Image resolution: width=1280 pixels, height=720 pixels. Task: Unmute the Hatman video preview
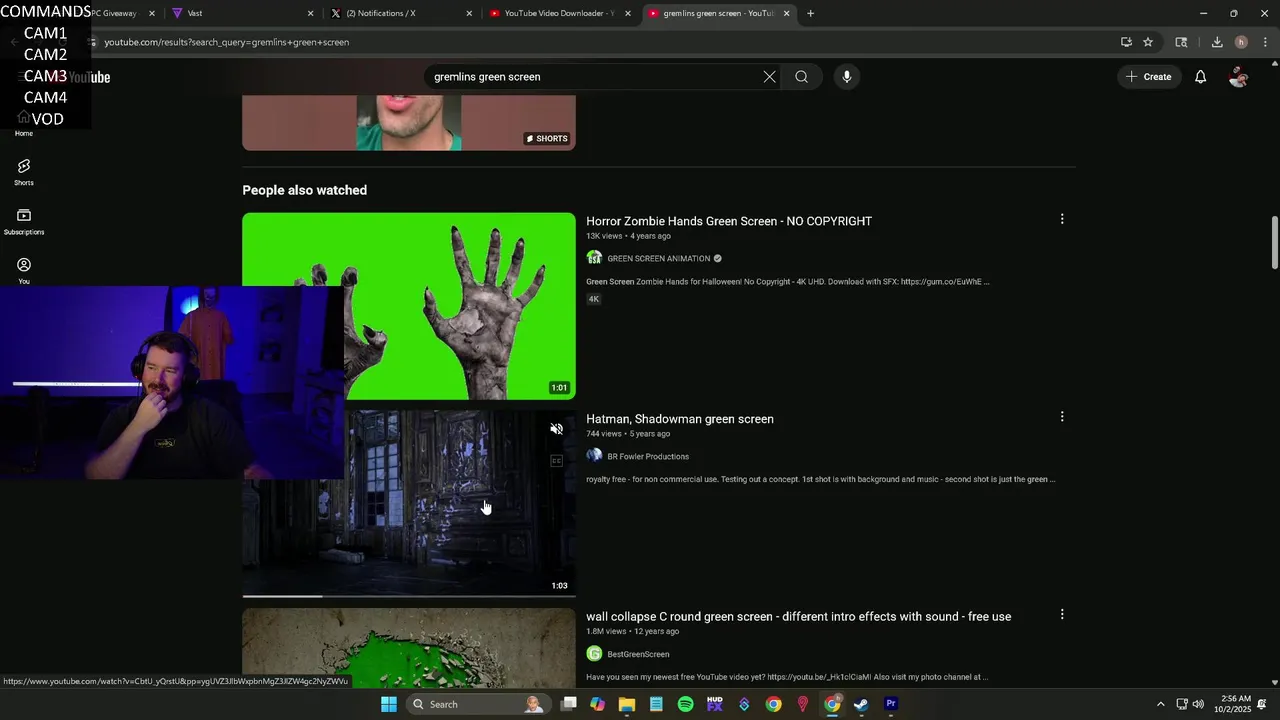point(557,429)
